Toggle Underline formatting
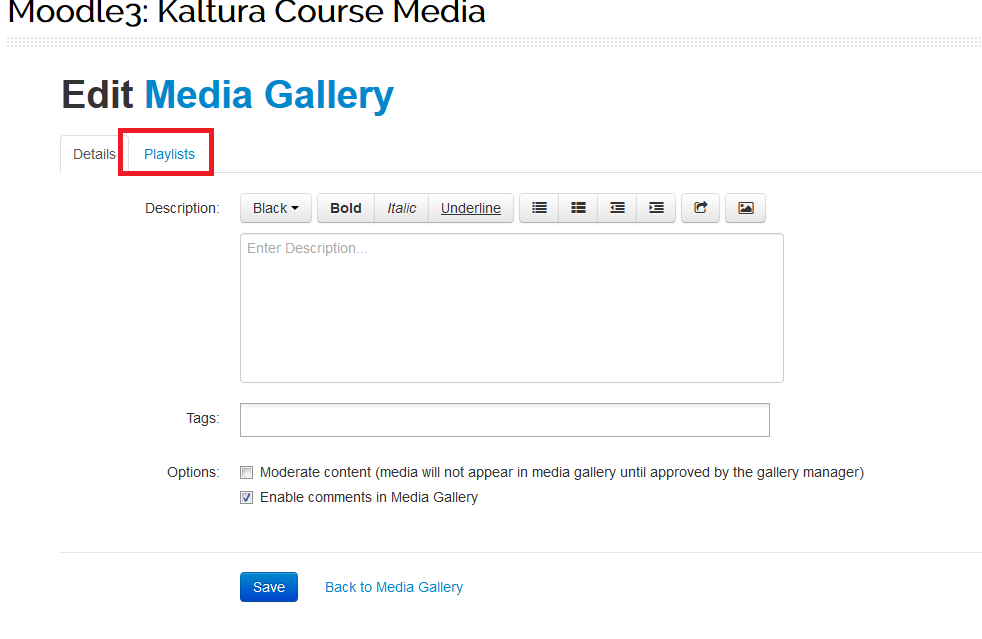This screenshot has height=639, width=982. [471, 208]
